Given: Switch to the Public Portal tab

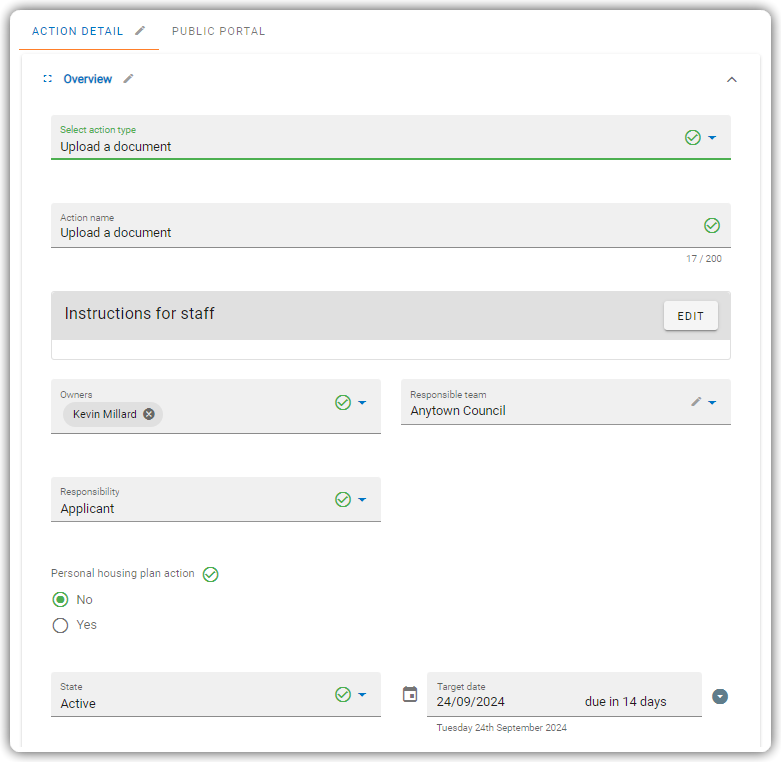Looking at the screenshot, I should pos(218,31).
